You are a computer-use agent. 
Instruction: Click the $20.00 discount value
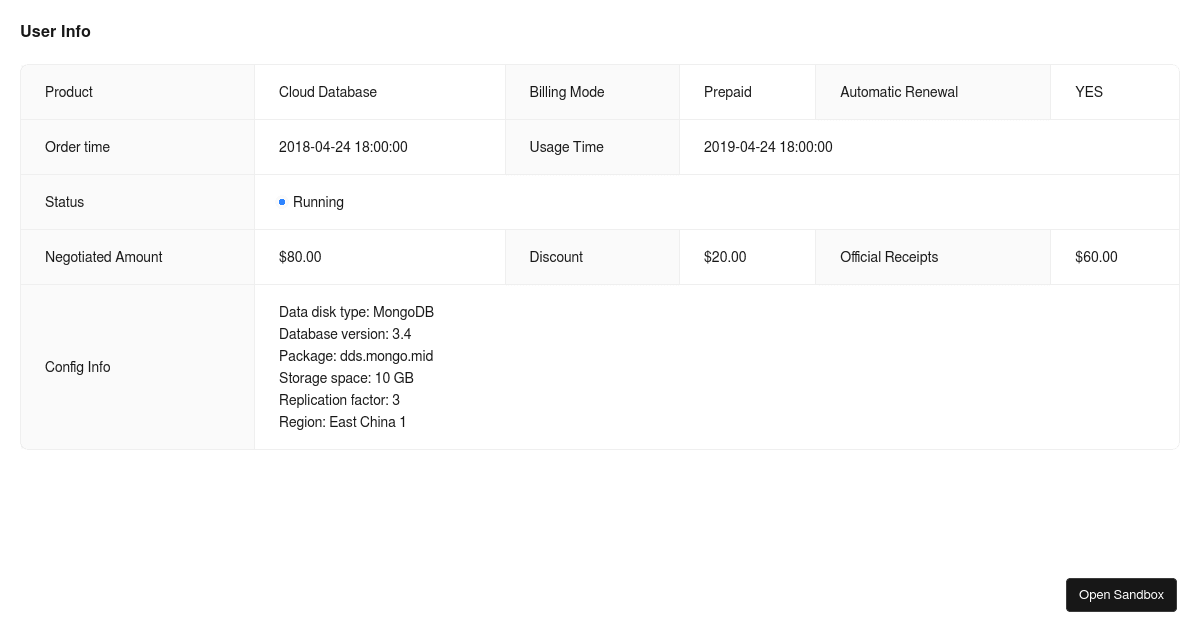725,257
